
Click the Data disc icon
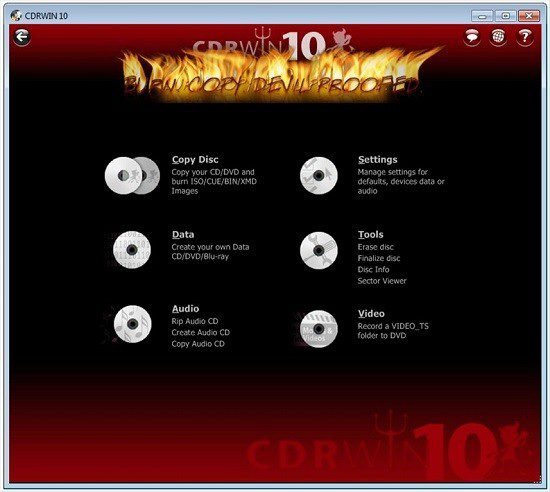pyautogui.click(x=132, y=250)
